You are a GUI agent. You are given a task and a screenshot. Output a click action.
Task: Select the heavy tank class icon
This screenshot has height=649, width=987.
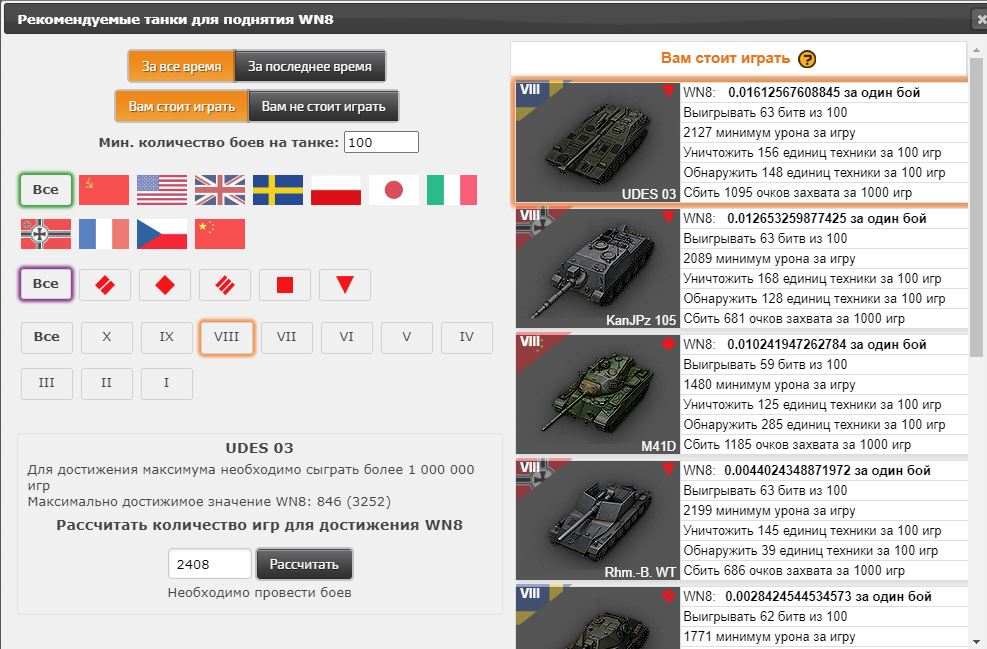(225, 285)
